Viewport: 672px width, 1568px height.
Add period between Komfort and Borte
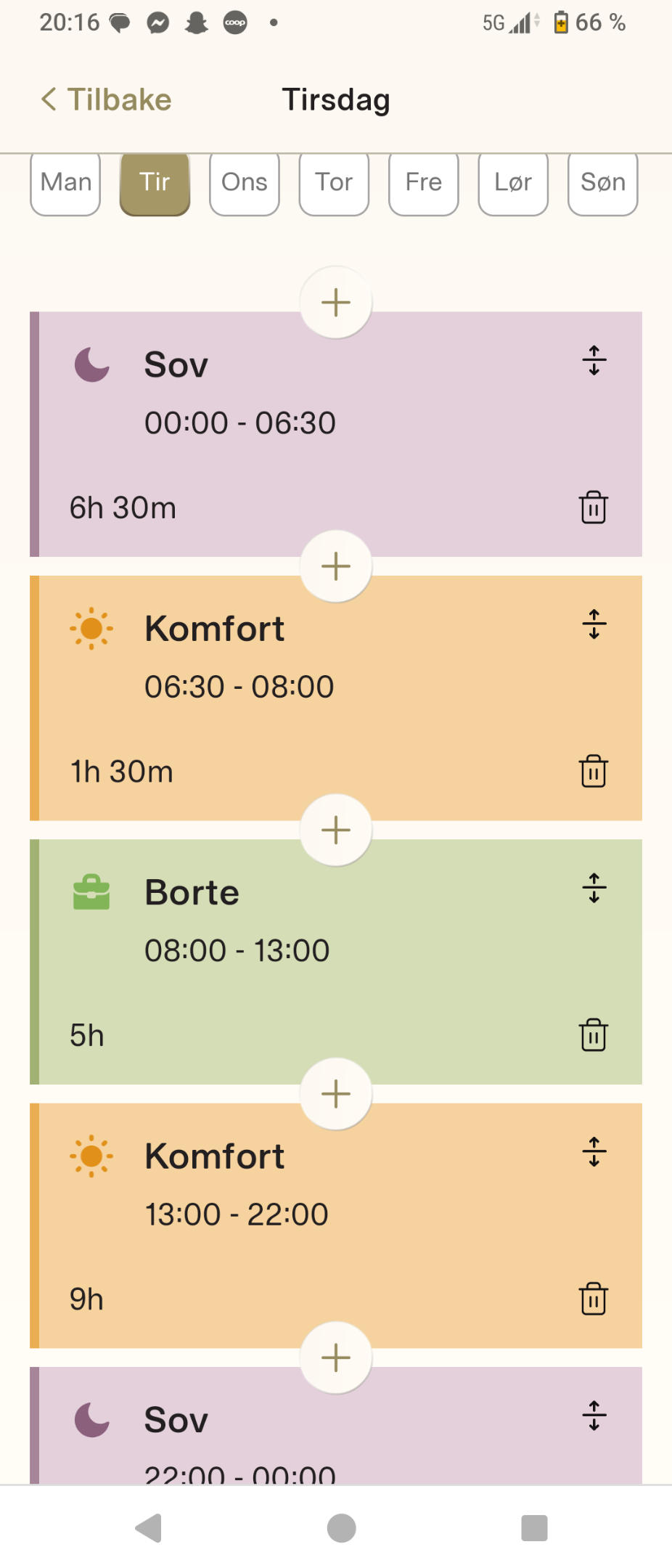(x=336, y=830)
